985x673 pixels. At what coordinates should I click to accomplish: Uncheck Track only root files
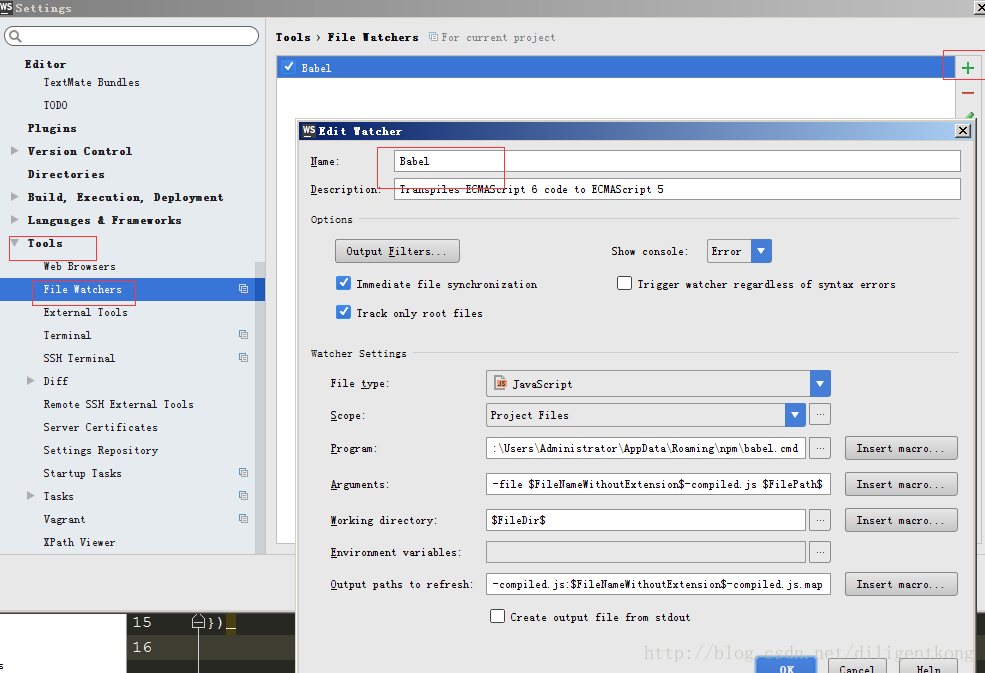click(x=343, y=312)
